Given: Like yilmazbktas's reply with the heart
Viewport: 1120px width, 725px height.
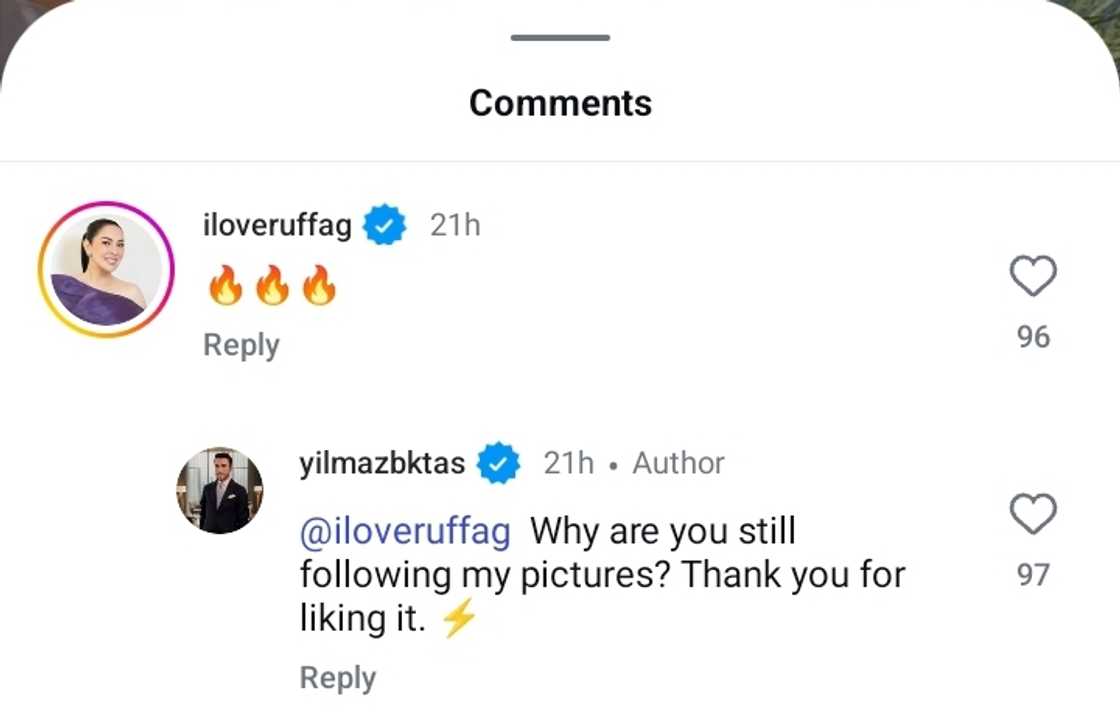Looking at the screenshot, I should [1033, 515].
